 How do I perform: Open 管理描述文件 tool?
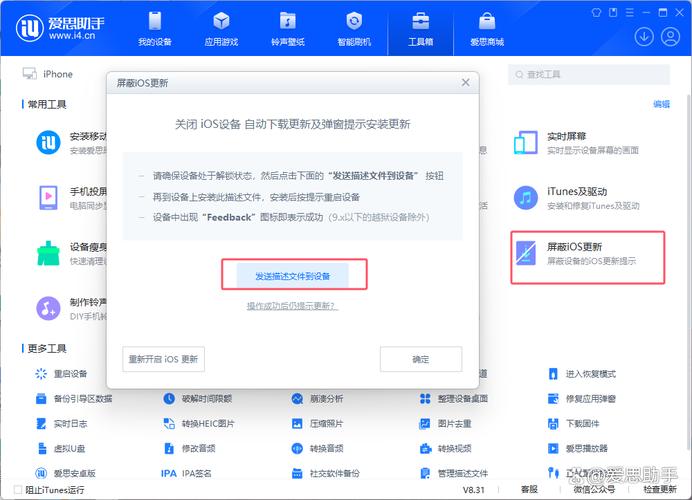coord(453,473)
